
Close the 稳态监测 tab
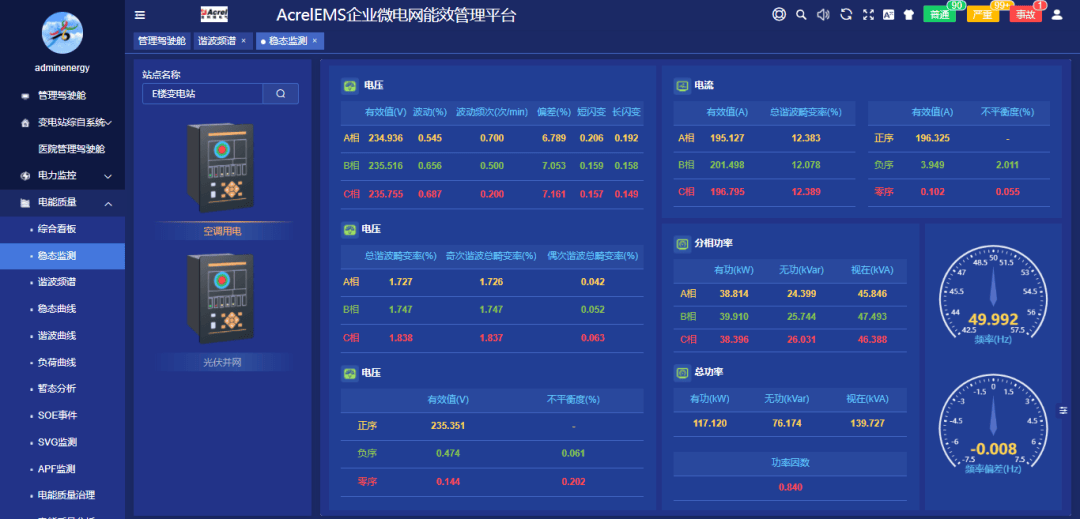point(315,41)
